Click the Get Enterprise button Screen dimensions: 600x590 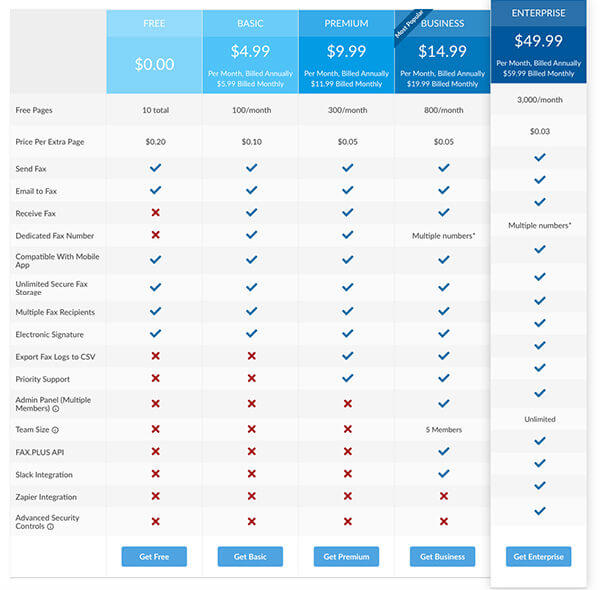pos(538,556)
